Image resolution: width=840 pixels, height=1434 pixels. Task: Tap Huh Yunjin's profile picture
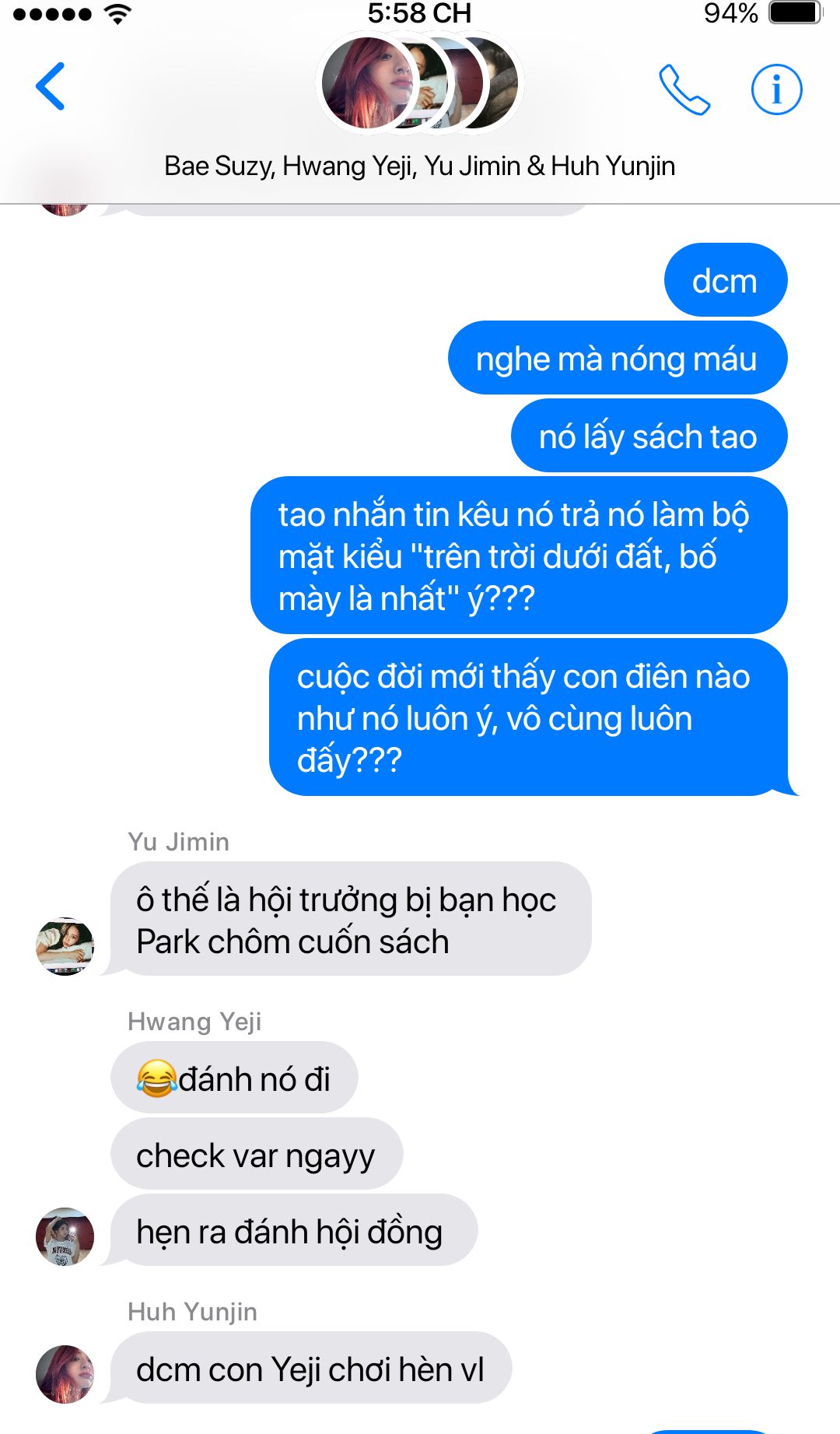[65, 1374]
